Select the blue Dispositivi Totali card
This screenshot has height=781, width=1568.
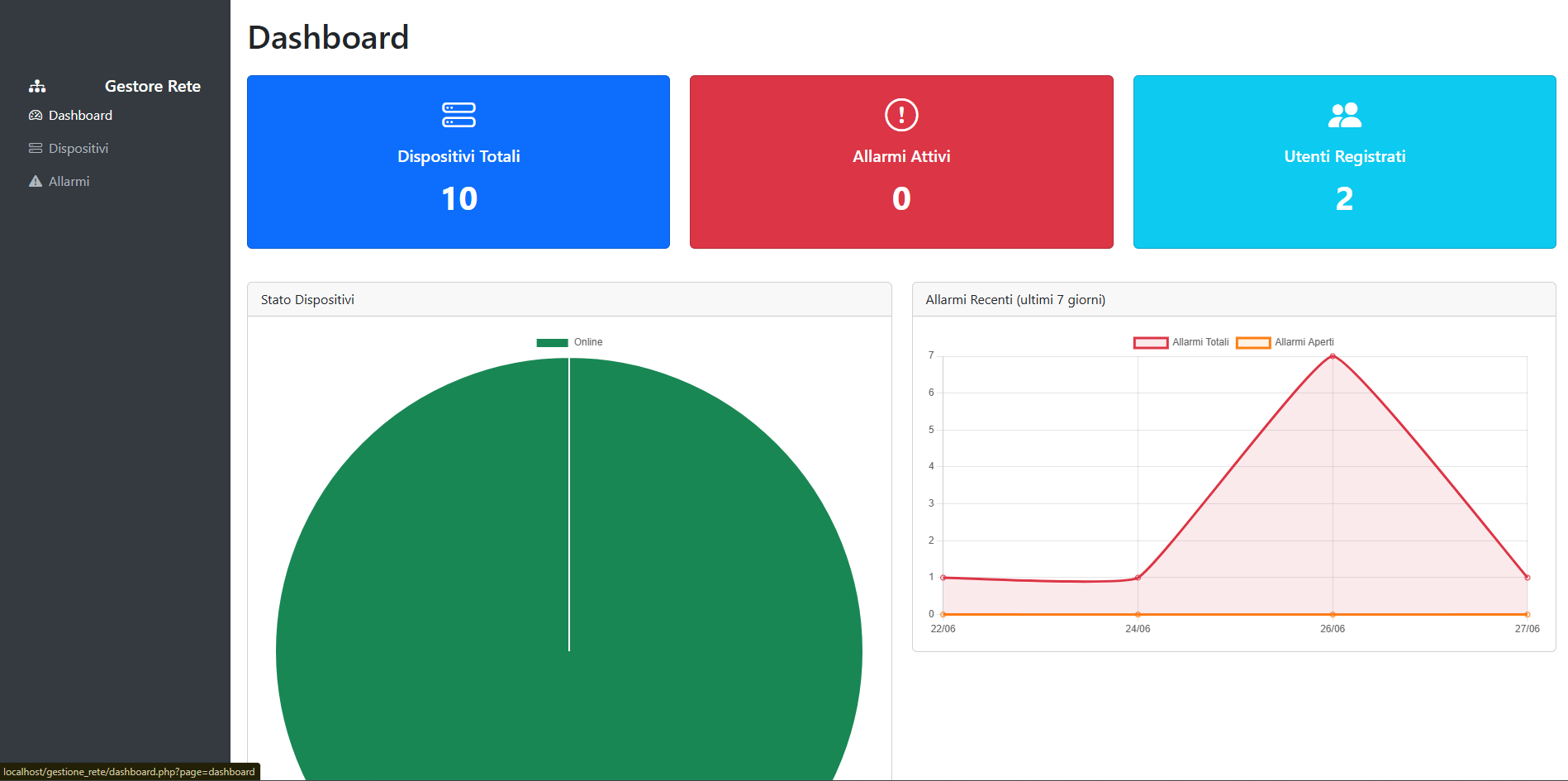[459, 162]
